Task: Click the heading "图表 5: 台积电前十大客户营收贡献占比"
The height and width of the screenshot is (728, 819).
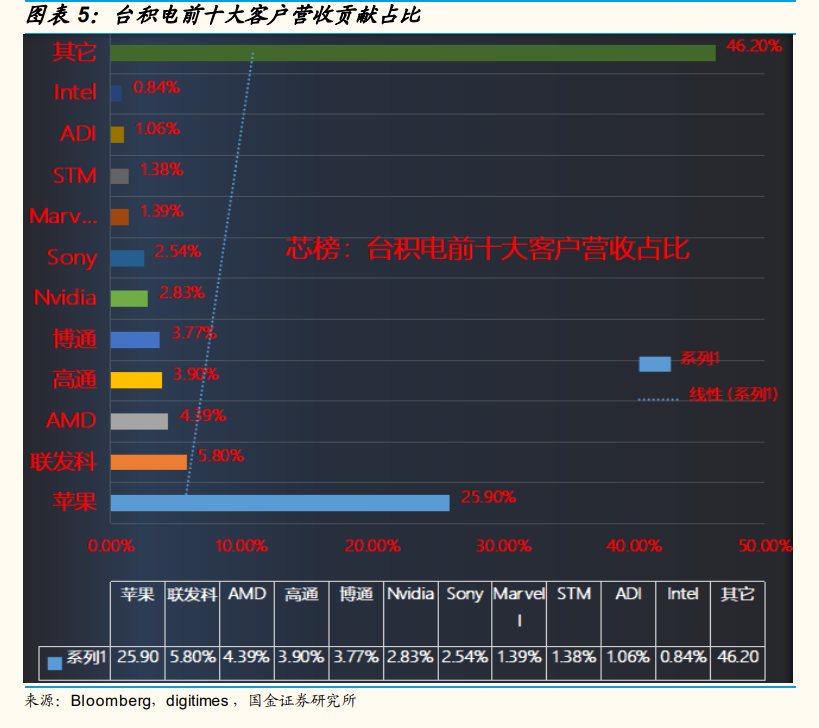Action: pyautogui.click(x=223, y=15)
